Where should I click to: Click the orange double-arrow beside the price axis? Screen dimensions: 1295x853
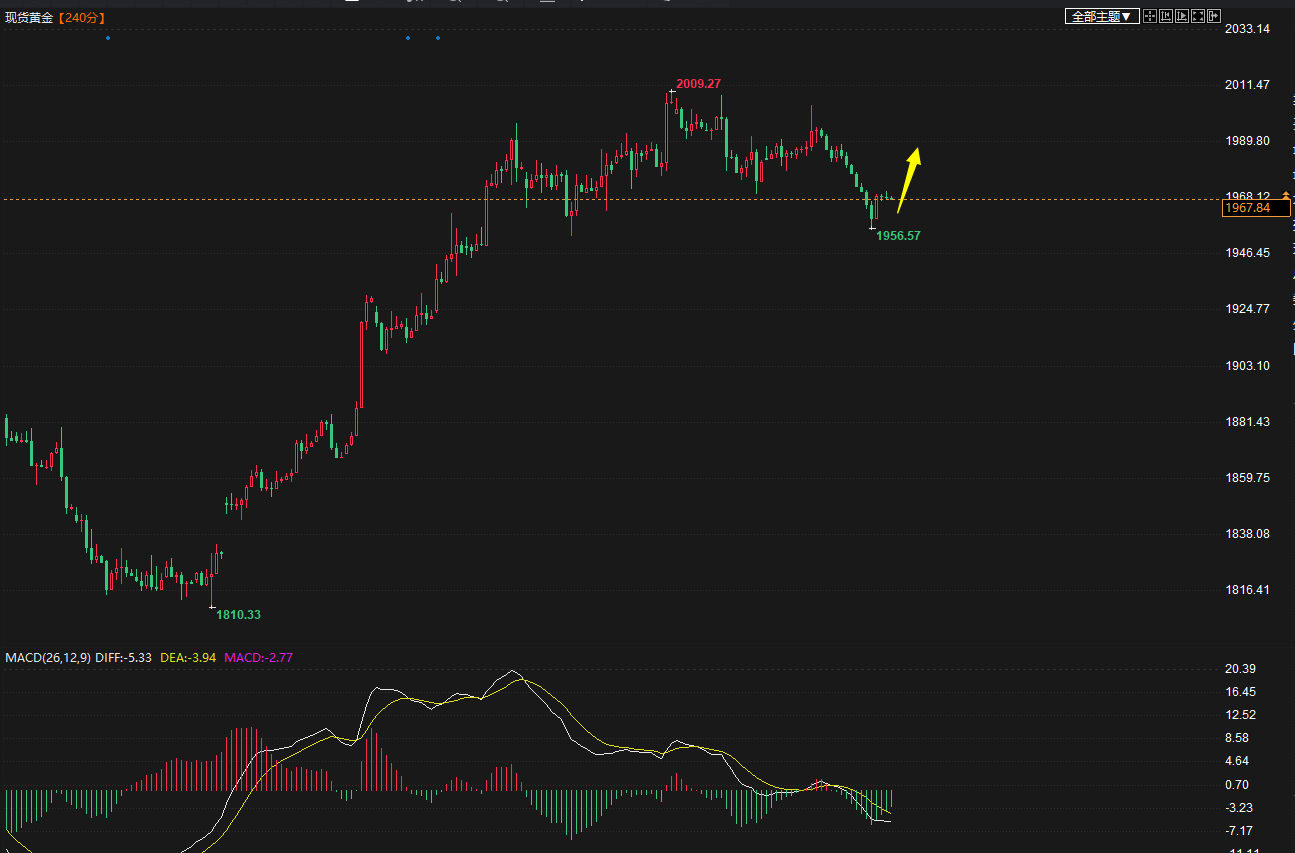coord(1286,195)
